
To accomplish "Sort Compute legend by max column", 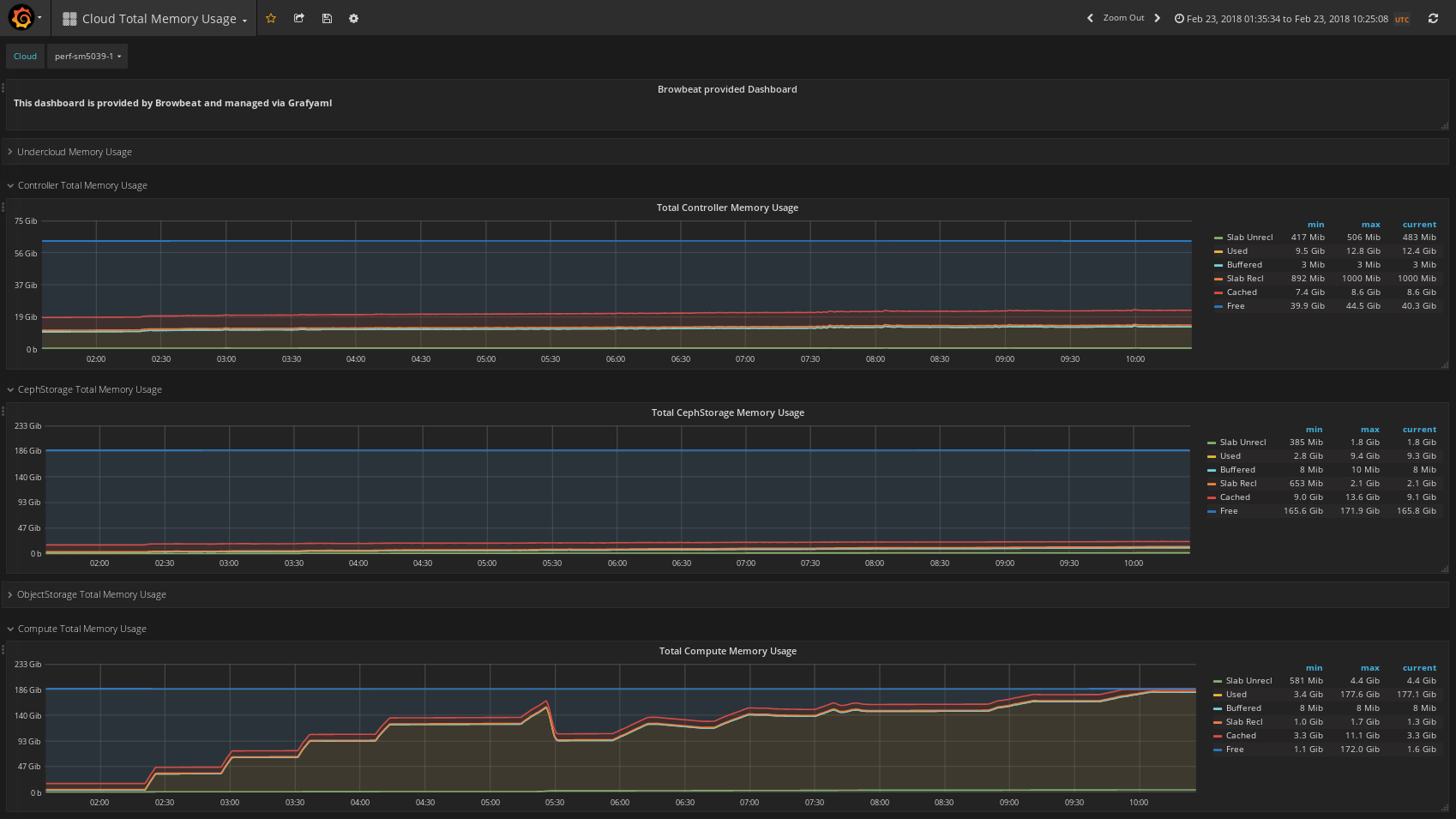I will (x=1369, y=668).
